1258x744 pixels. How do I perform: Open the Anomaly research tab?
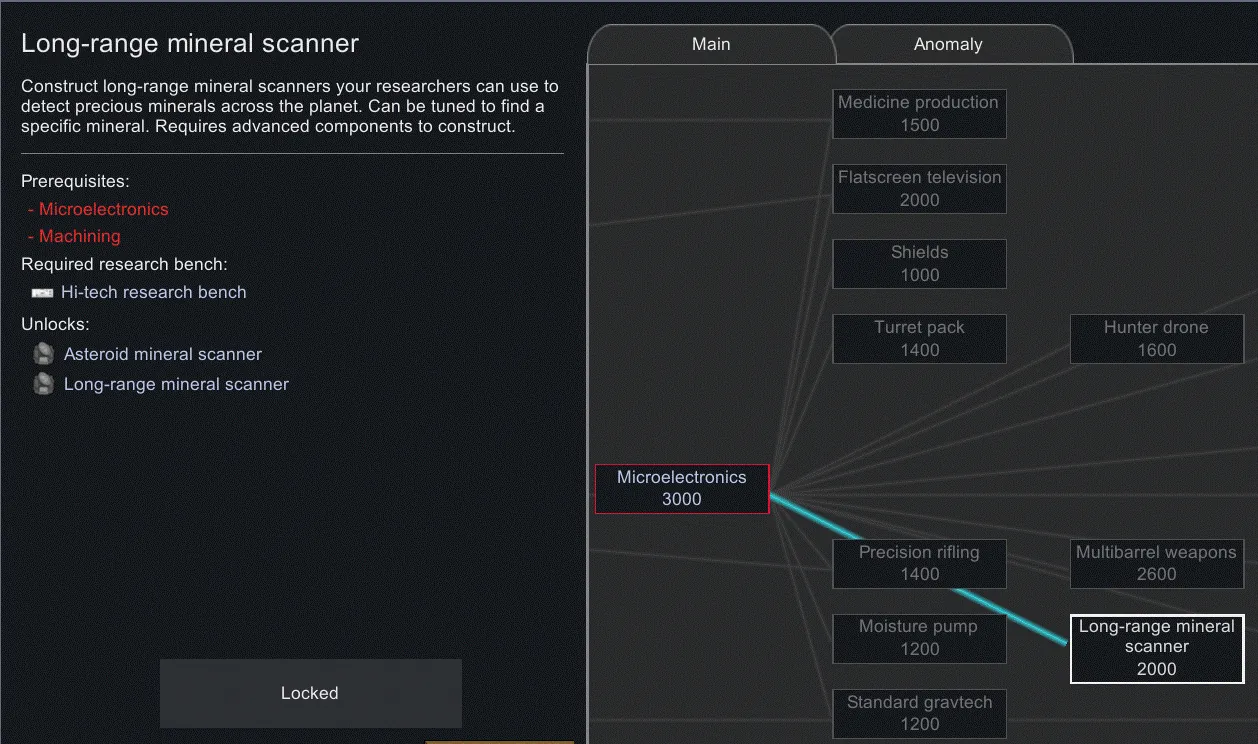(948, 44)
